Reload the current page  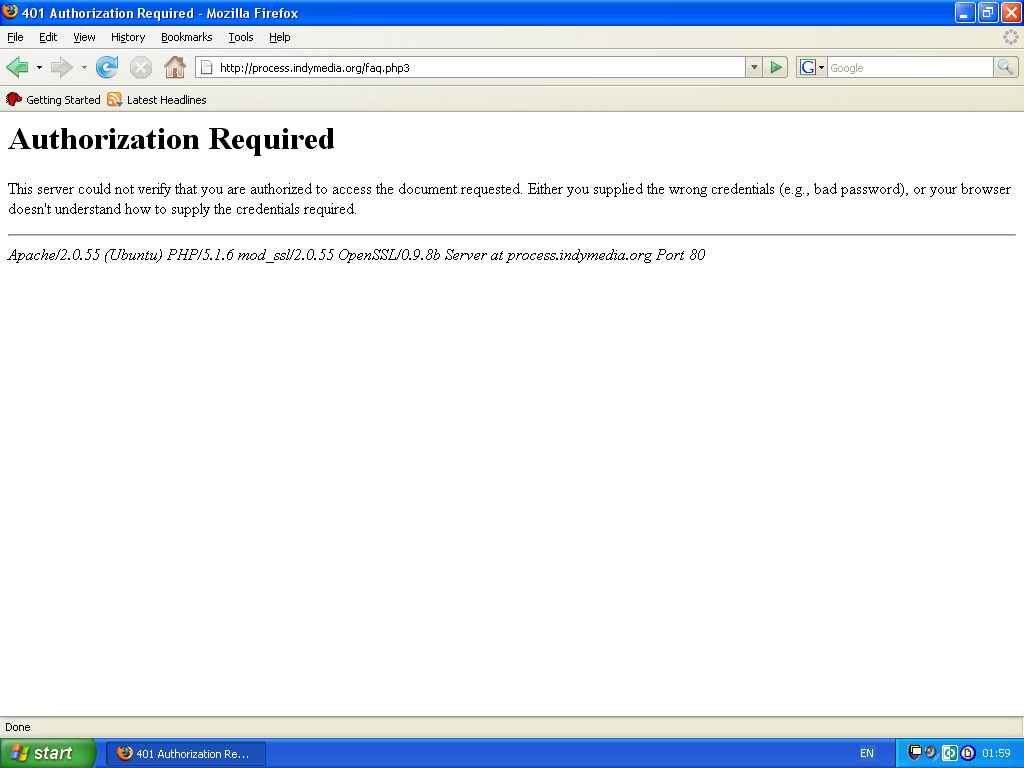pos(107,67)
